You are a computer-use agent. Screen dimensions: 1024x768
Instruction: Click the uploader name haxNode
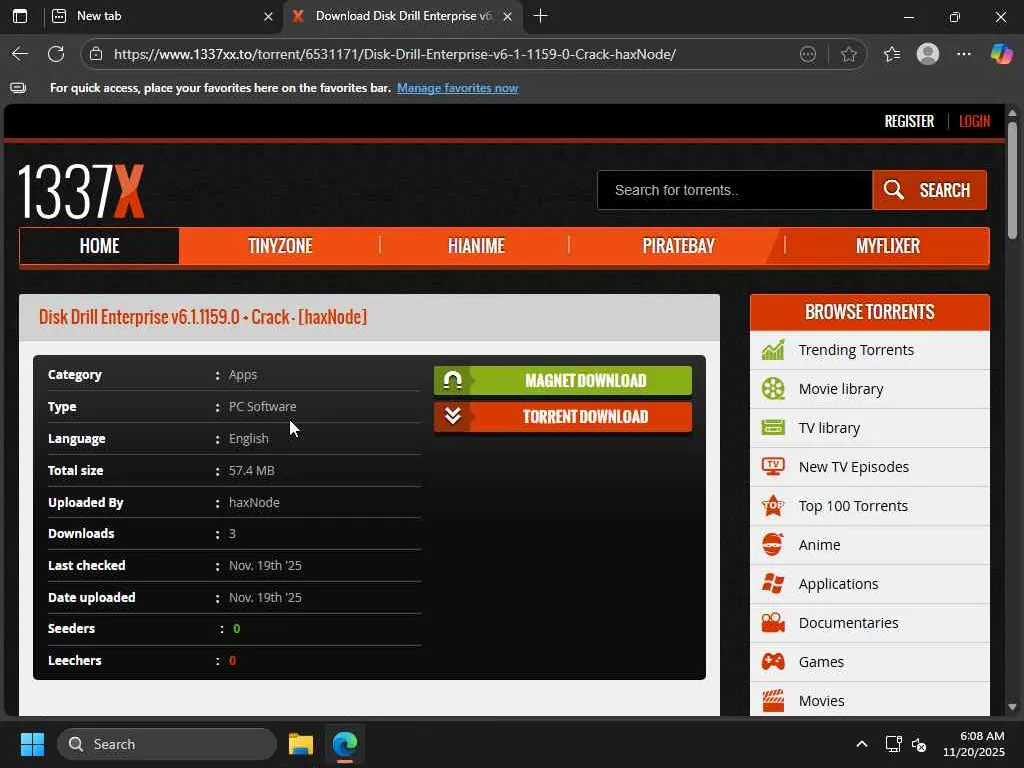[254, 502]
